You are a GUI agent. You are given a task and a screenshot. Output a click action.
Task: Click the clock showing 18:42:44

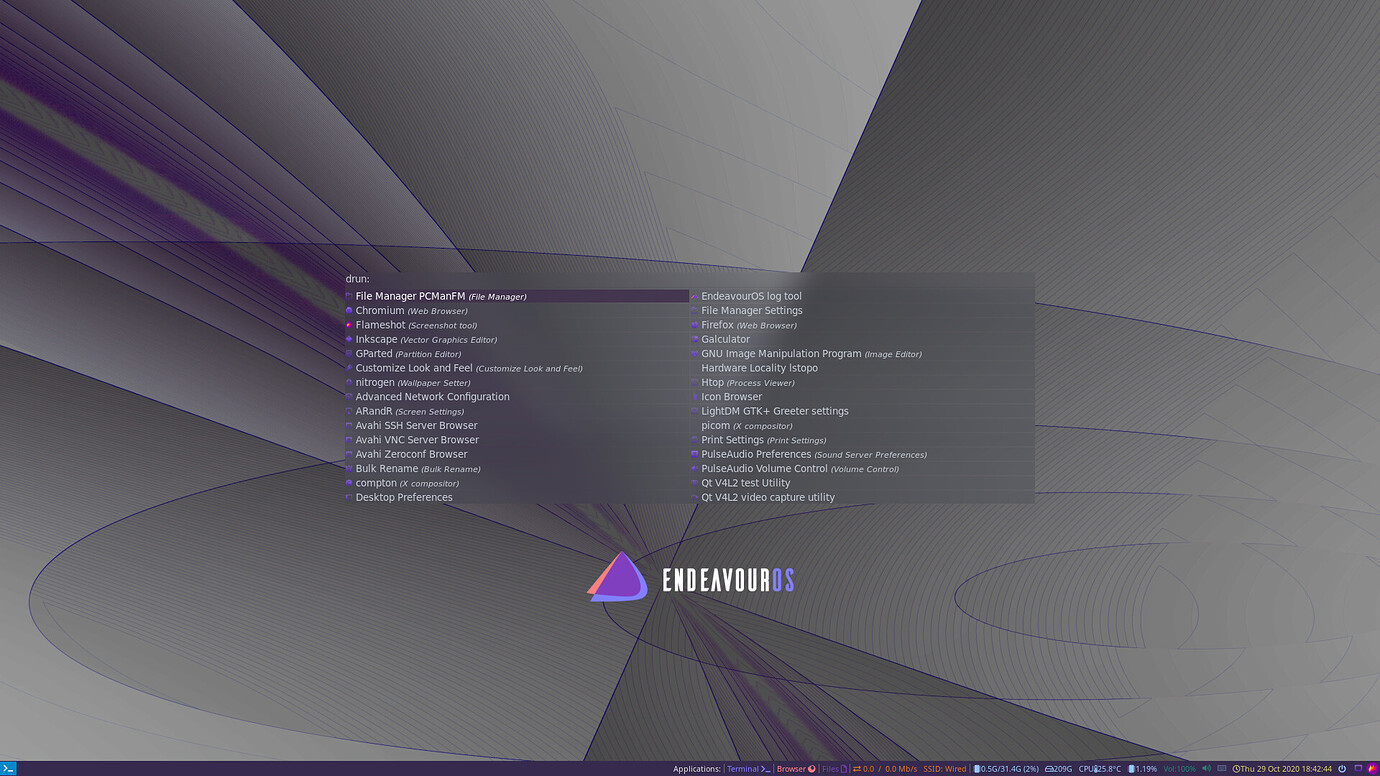tap(1290, 769)
